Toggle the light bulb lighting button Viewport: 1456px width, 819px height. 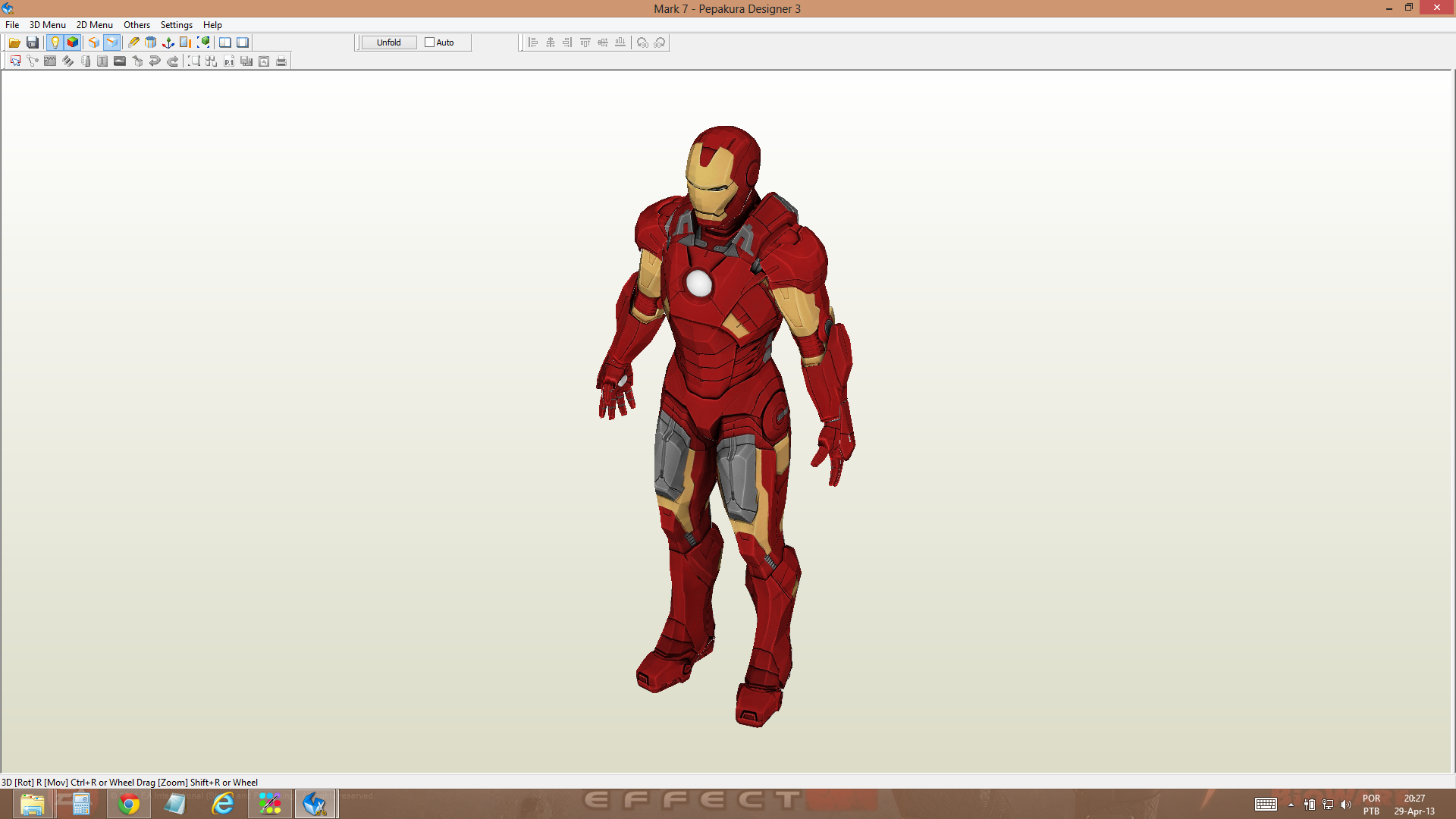tap(55, 42)
